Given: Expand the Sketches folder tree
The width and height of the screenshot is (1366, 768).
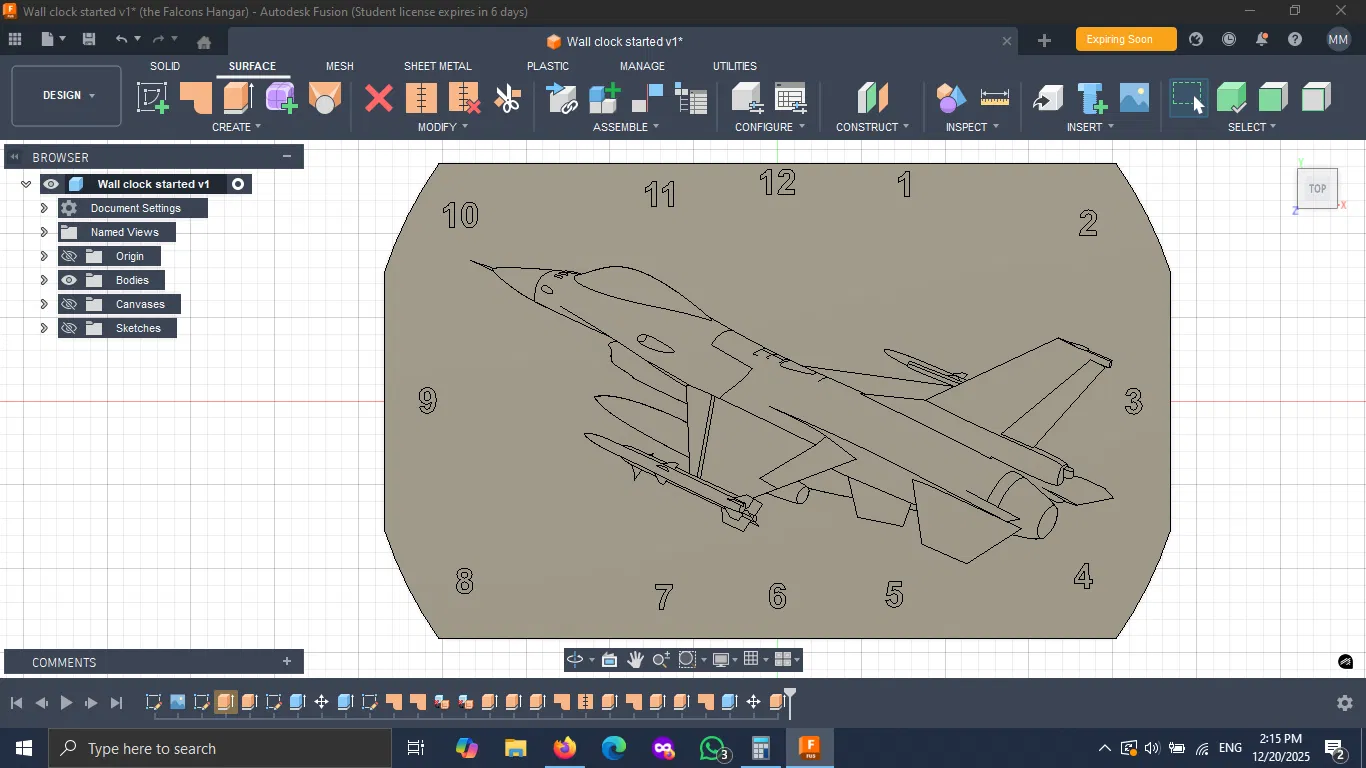Looking at the screenshot, I should [x=44, y=328].
